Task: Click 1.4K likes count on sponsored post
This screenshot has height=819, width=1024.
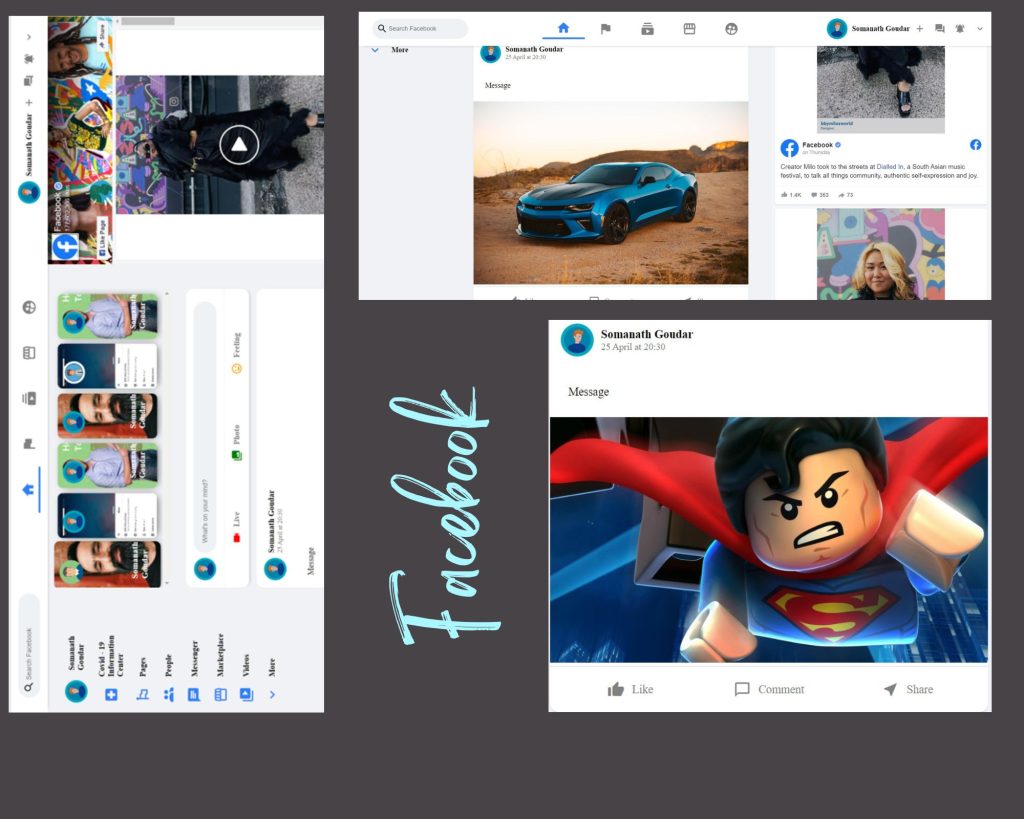Action: [x=791, y=195]
